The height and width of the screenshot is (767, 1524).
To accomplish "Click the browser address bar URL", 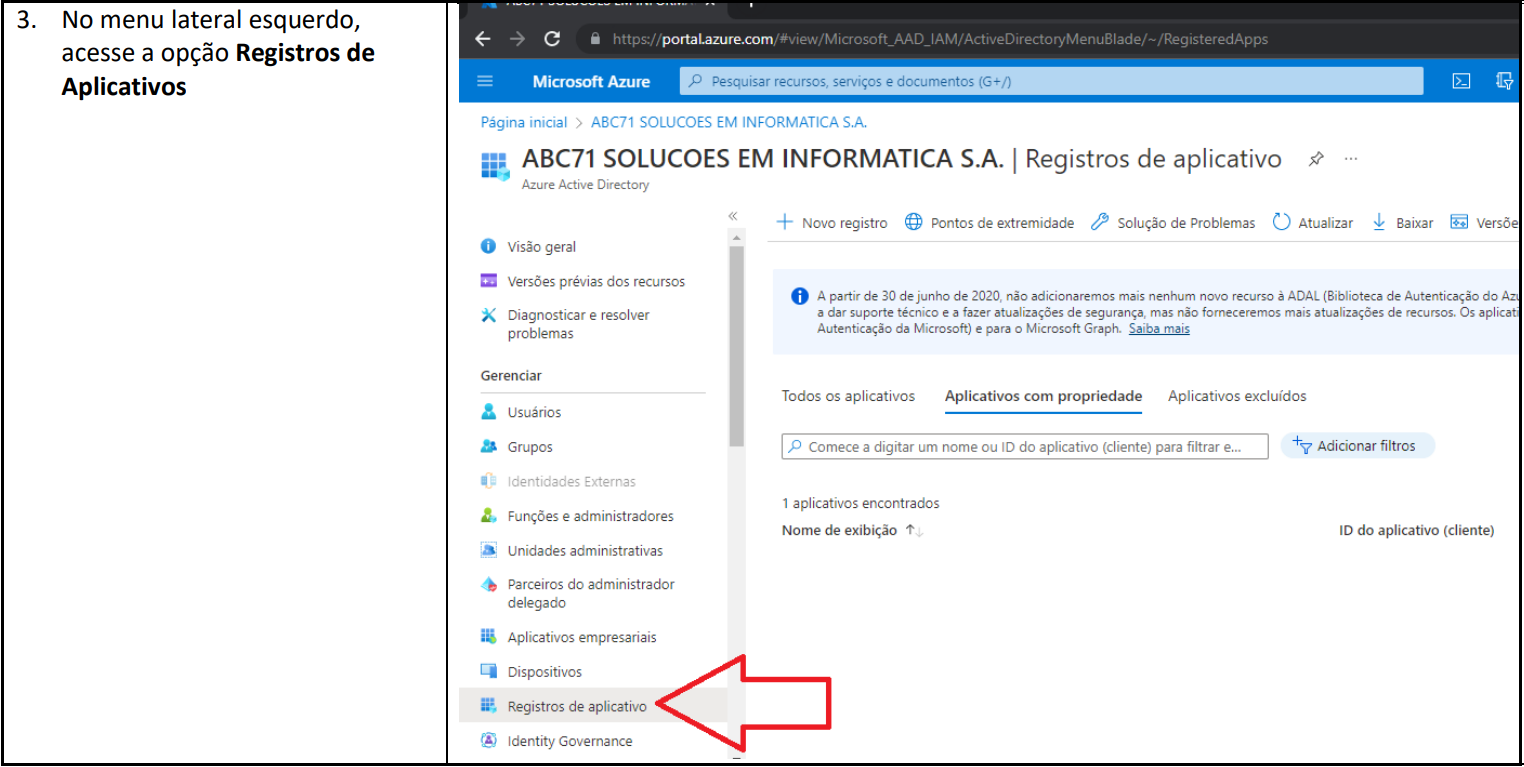I will click(x=940, y=39).
